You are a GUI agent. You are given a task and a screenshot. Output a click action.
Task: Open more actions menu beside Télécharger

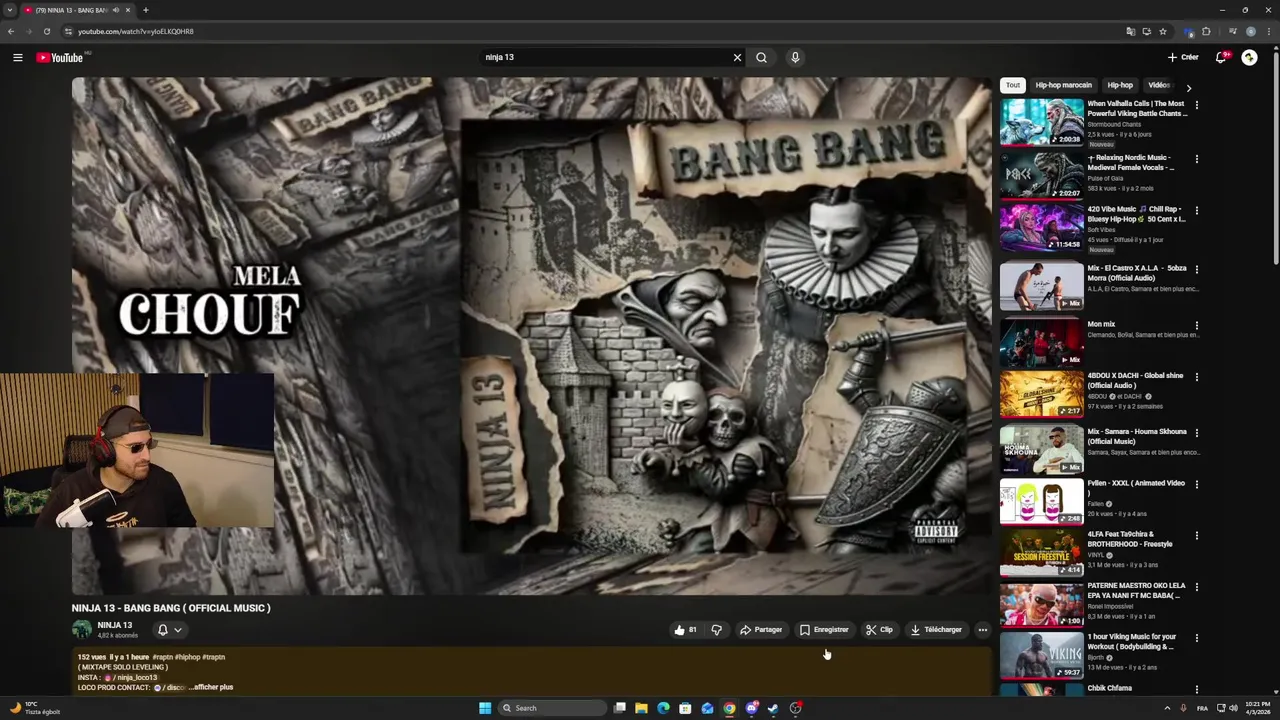983,630
